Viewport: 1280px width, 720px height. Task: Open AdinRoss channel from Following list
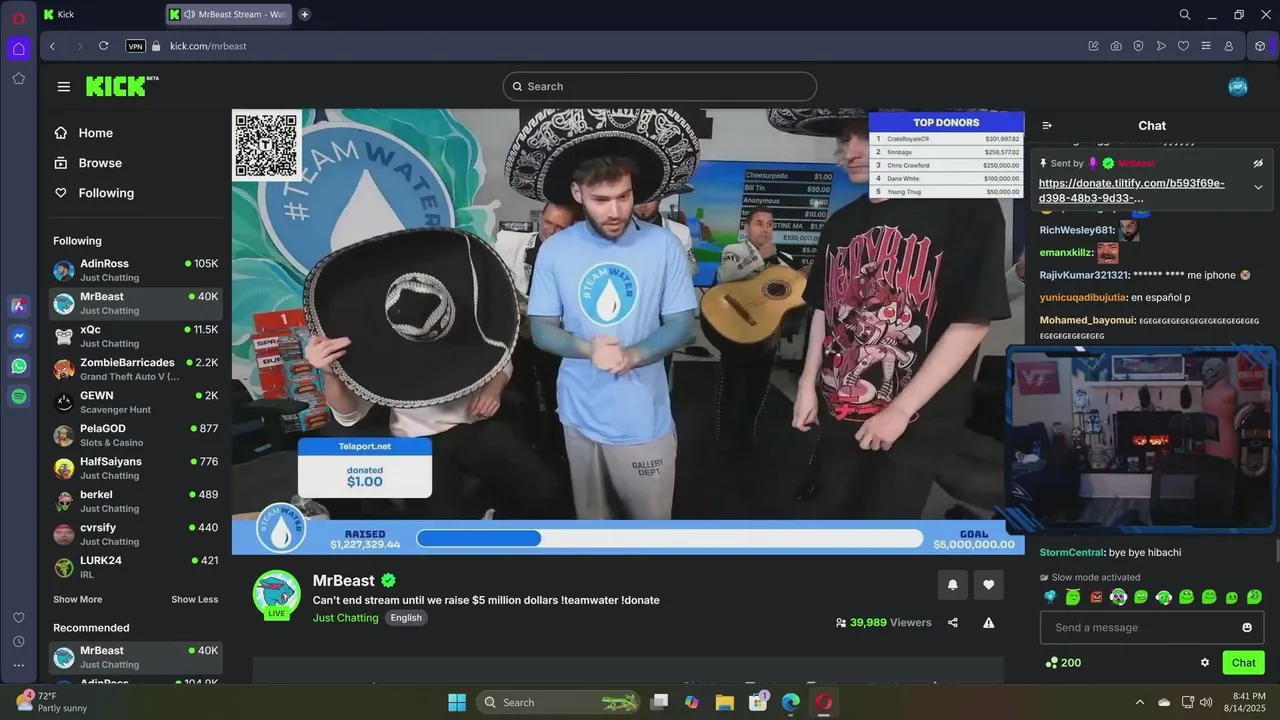coord(136,270)
